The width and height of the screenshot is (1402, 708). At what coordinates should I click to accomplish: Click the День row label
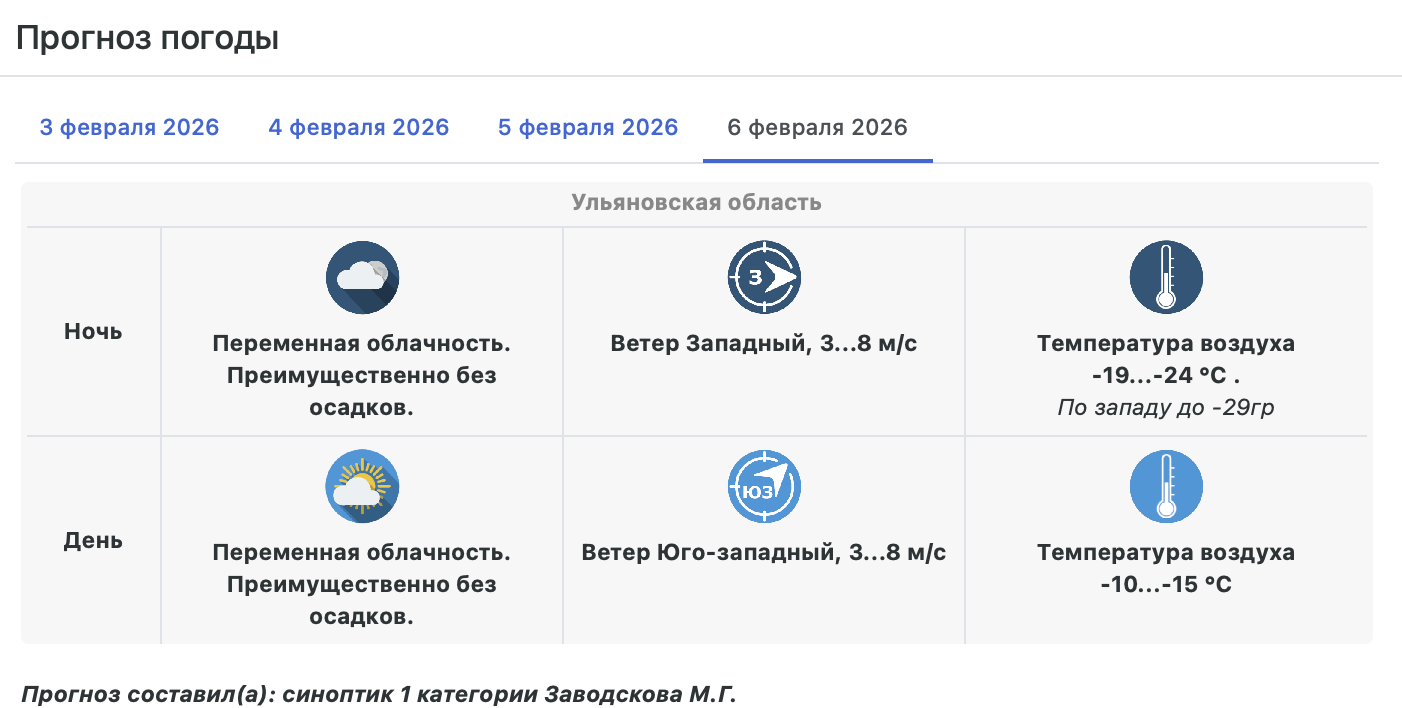point(93,541)
